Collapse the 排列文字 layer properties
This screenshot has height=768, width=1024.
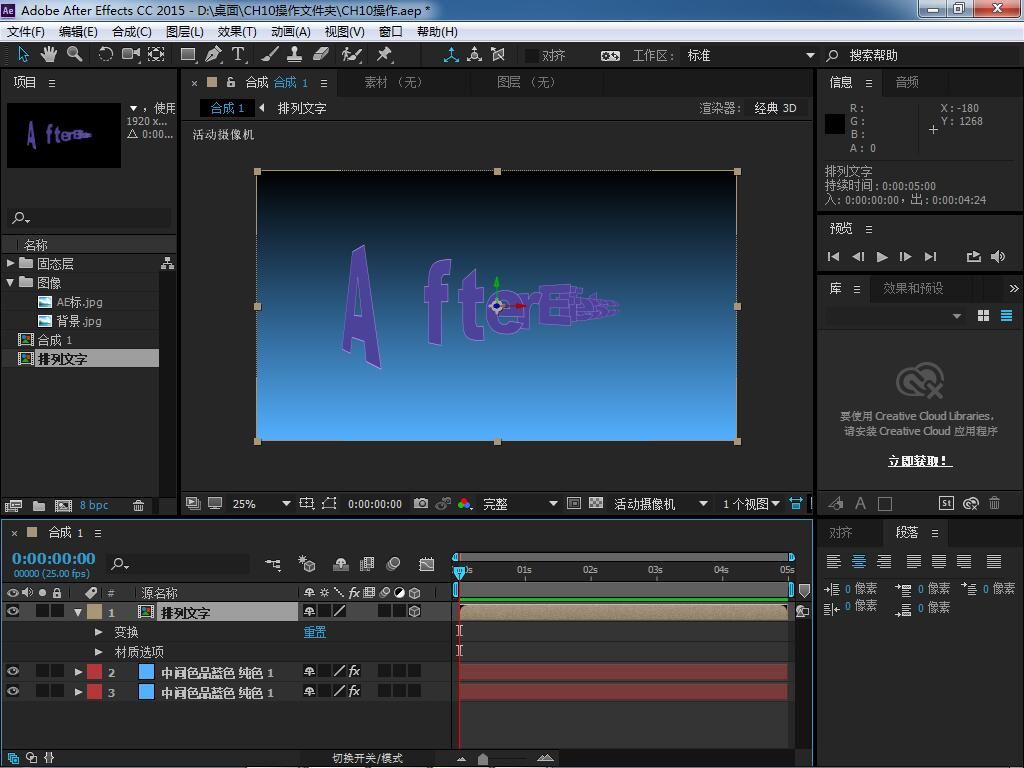[x=78, y=612]
